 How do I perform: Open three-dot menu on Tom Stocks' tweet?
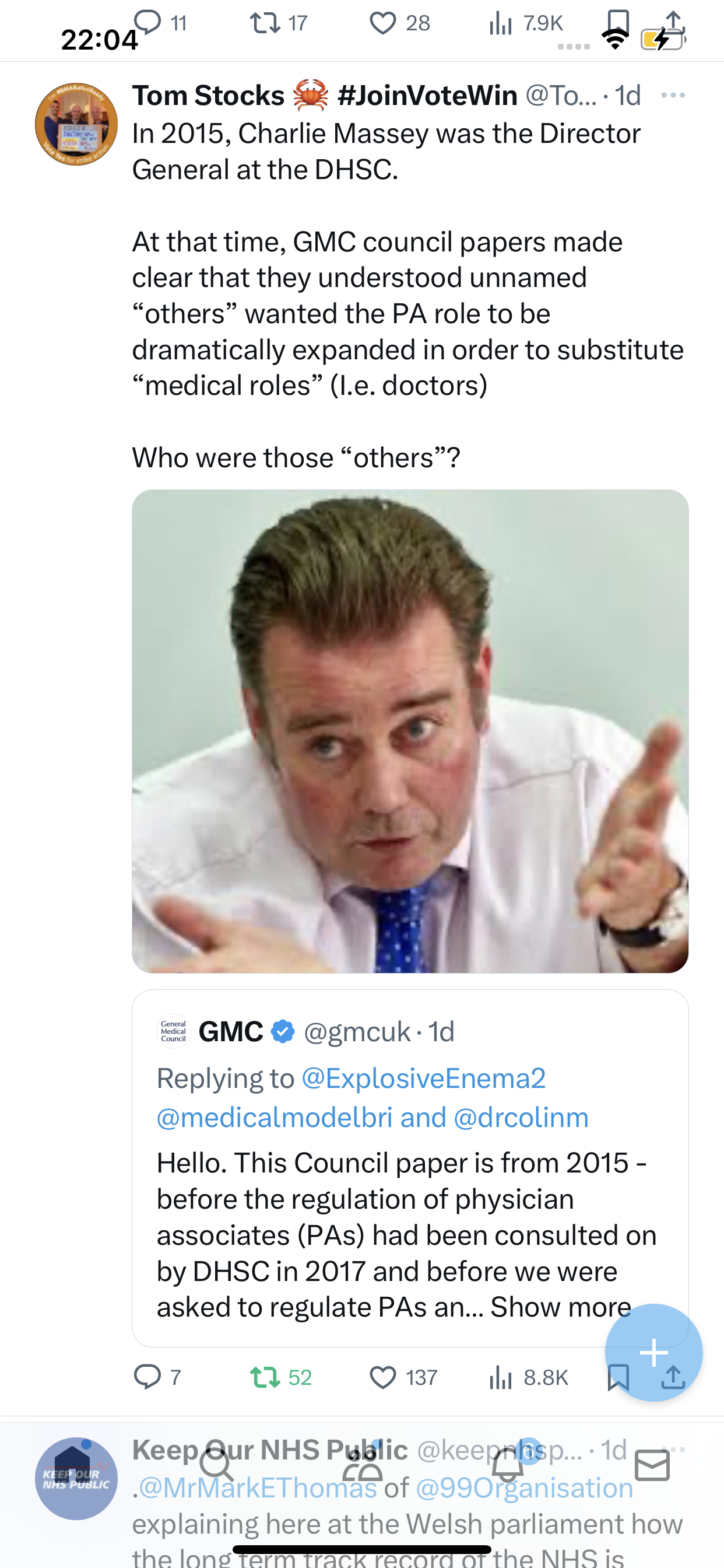pos(673,96)
